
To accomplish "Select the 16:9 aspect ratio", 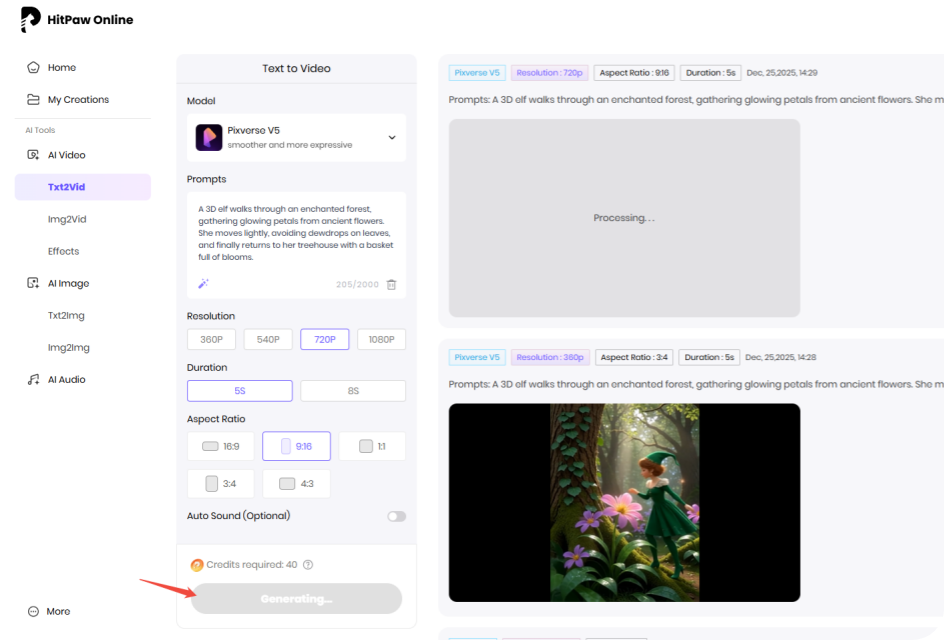I will [x=219, y=446].
